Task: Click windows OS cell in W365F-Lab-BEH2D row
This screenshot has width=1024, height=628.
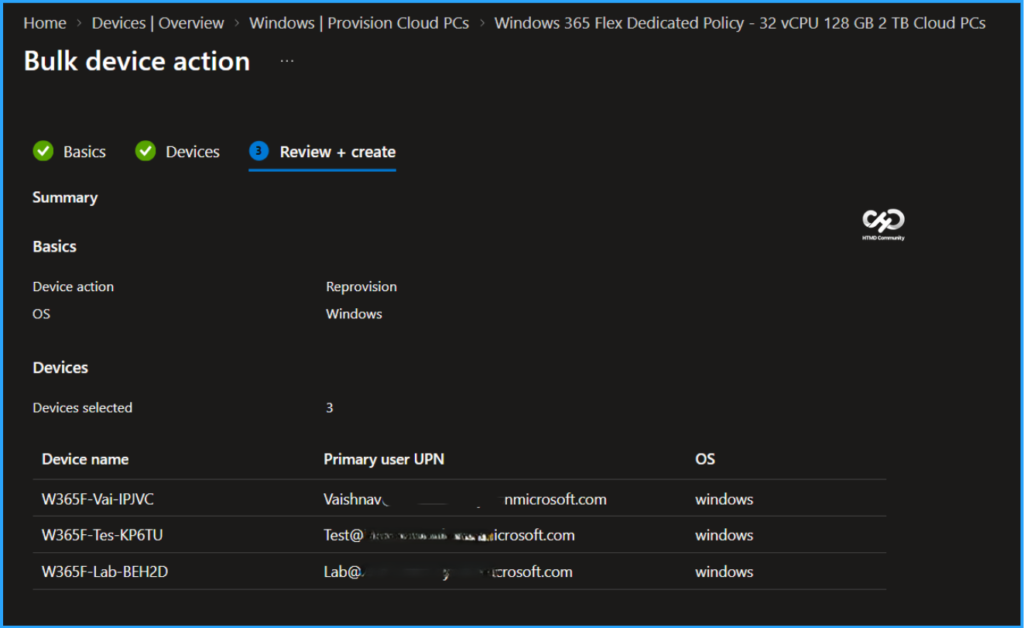Action: (x=724, y=571)
